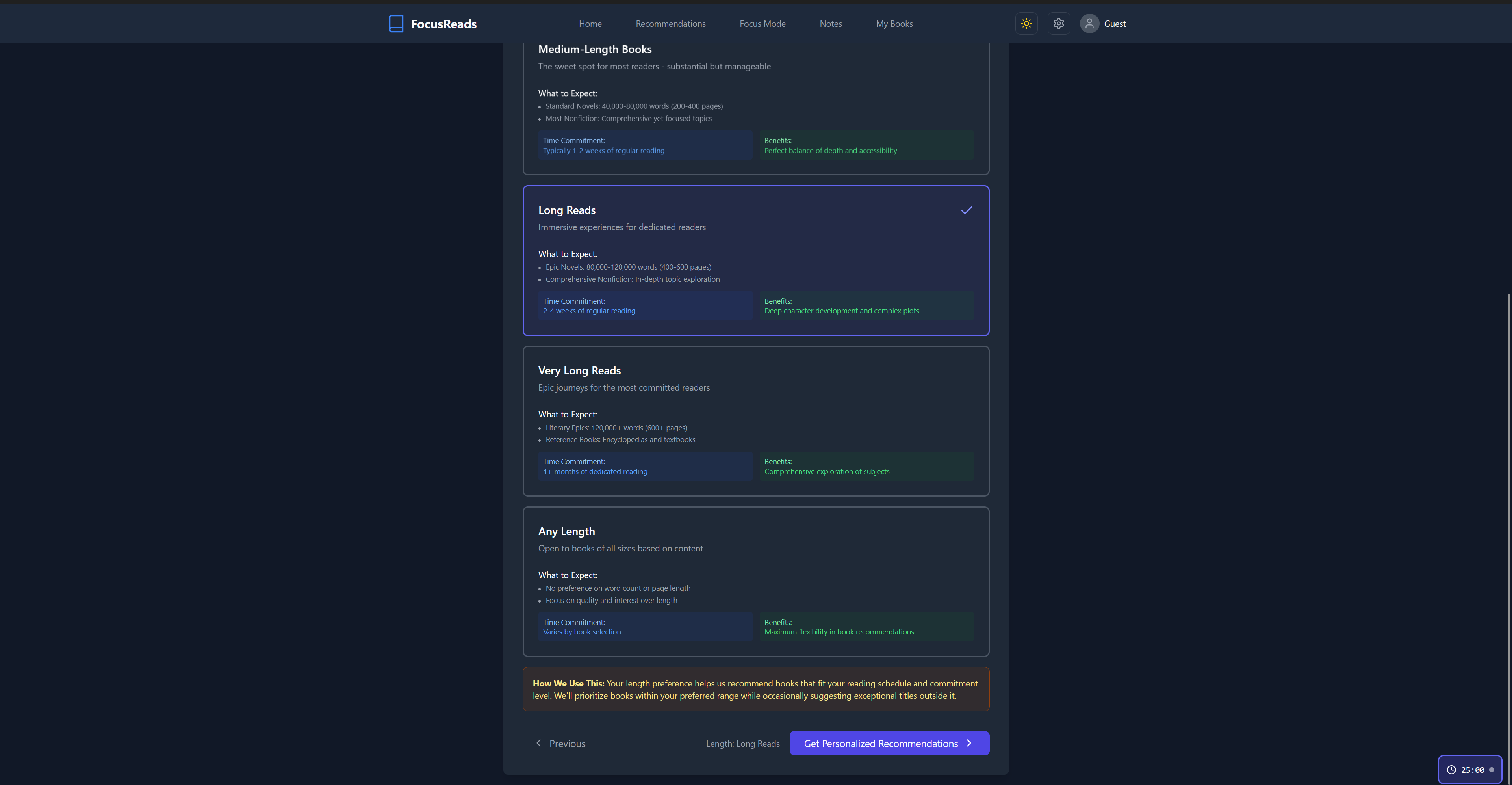Click the clock icon in timer widget

(1451, 770)
